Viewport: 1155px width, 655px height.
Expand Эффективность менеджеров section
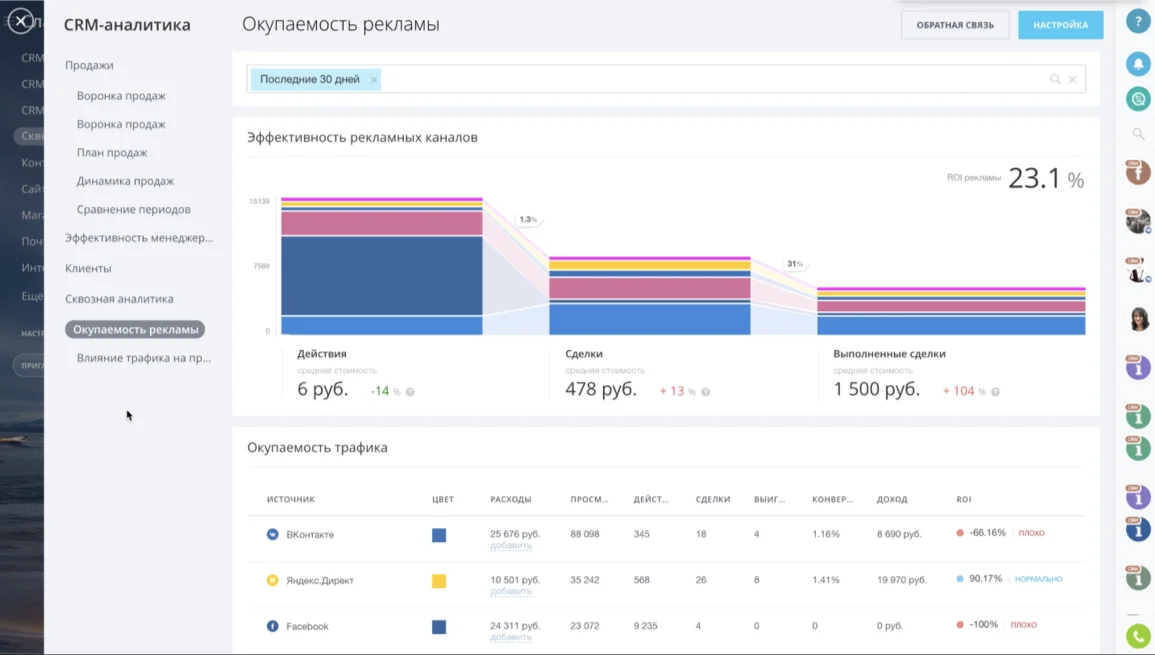point(139,238)
